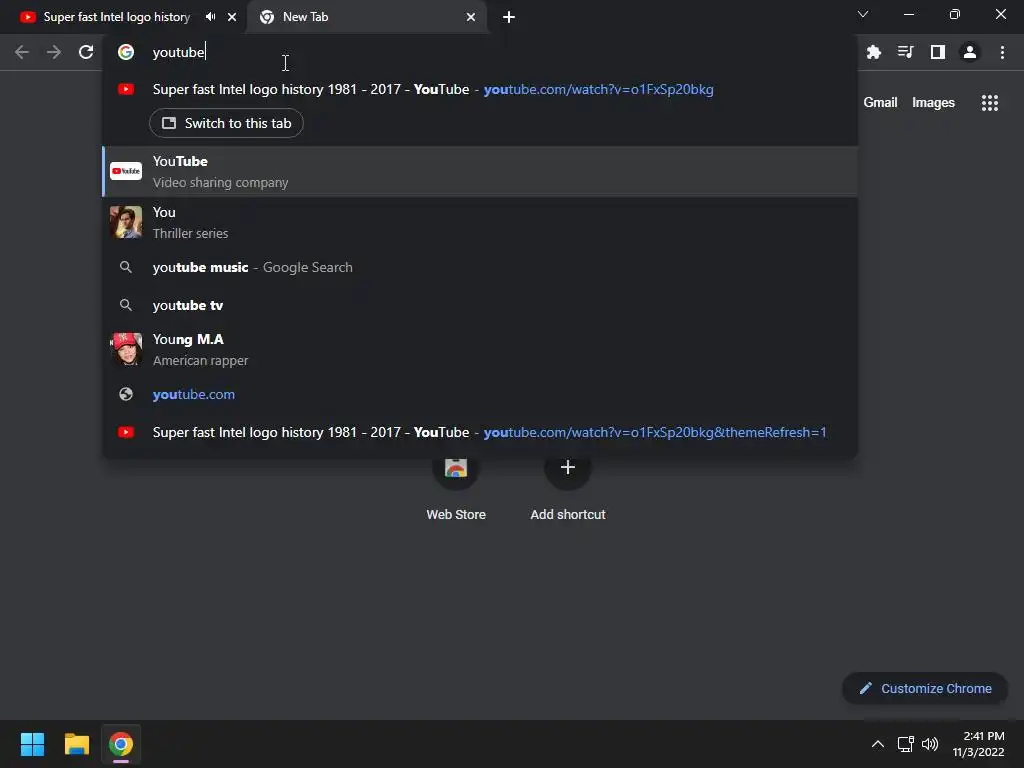Click the Young M.A photo thumbnail
Viewport: 1024px width, 768px height.
click(x=126, y=349)
